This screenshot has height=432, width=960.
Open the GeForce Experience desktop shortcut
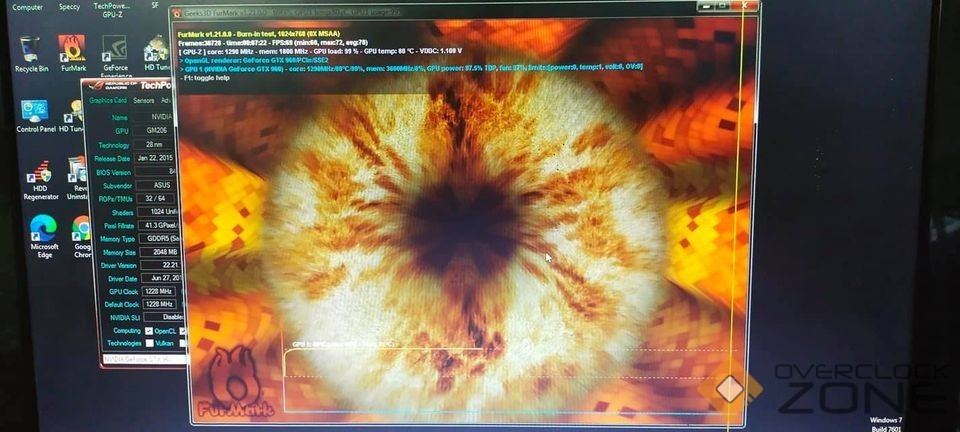point(114,54)
